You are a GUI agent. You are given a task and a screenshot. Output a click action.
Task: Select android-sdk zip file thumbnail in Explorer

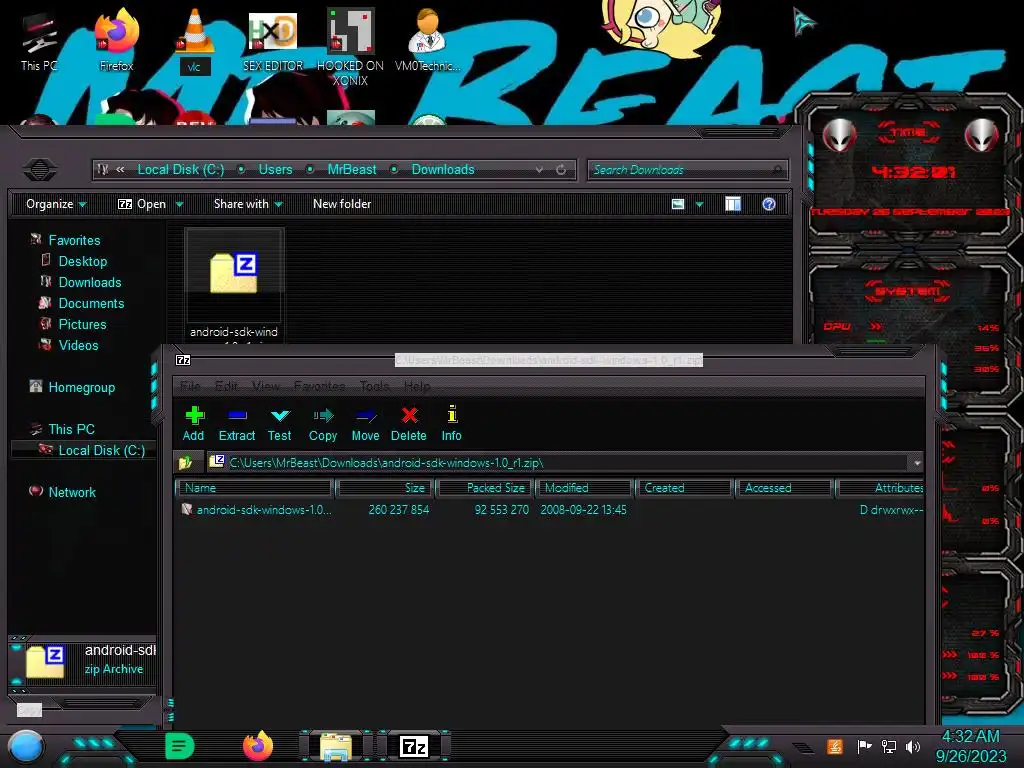point(234,284)
